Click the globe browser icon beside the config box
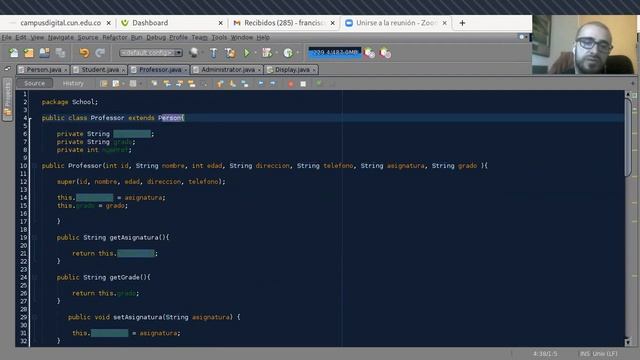This screenshot has width=640, height=360. (x=194, y=53)
